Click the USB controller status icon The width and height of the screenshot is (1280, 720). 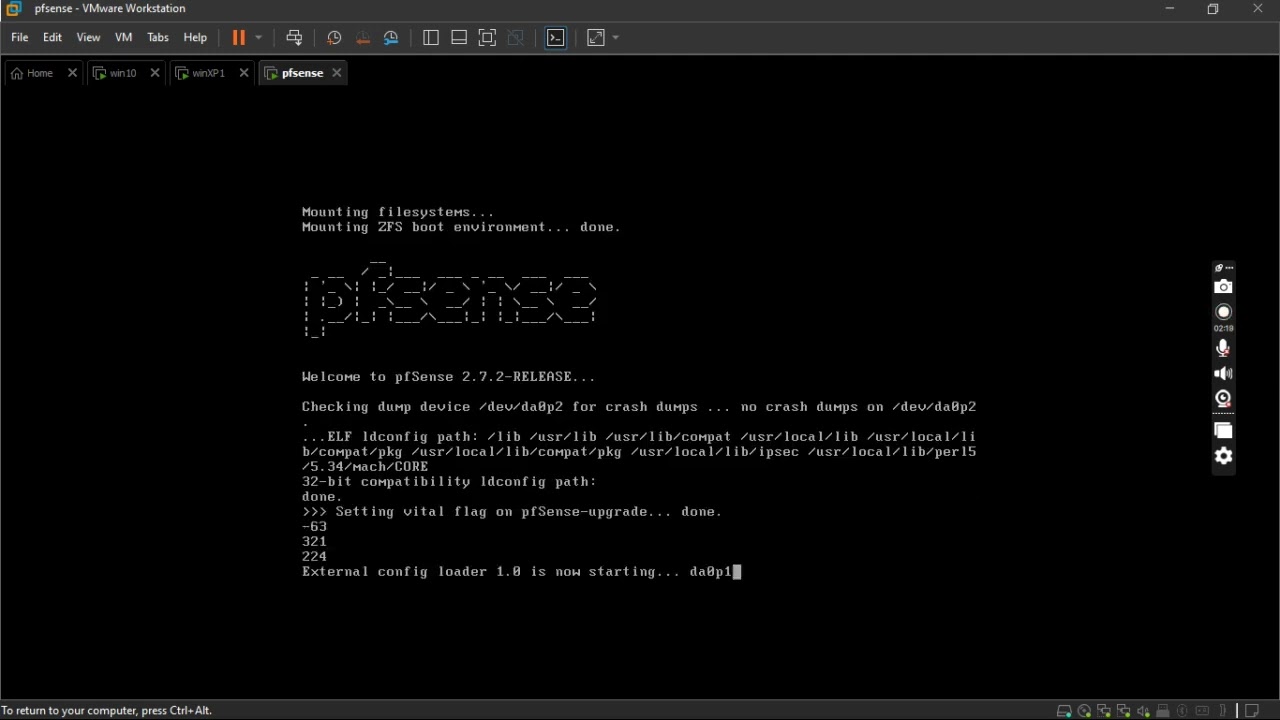(1163, 711)
